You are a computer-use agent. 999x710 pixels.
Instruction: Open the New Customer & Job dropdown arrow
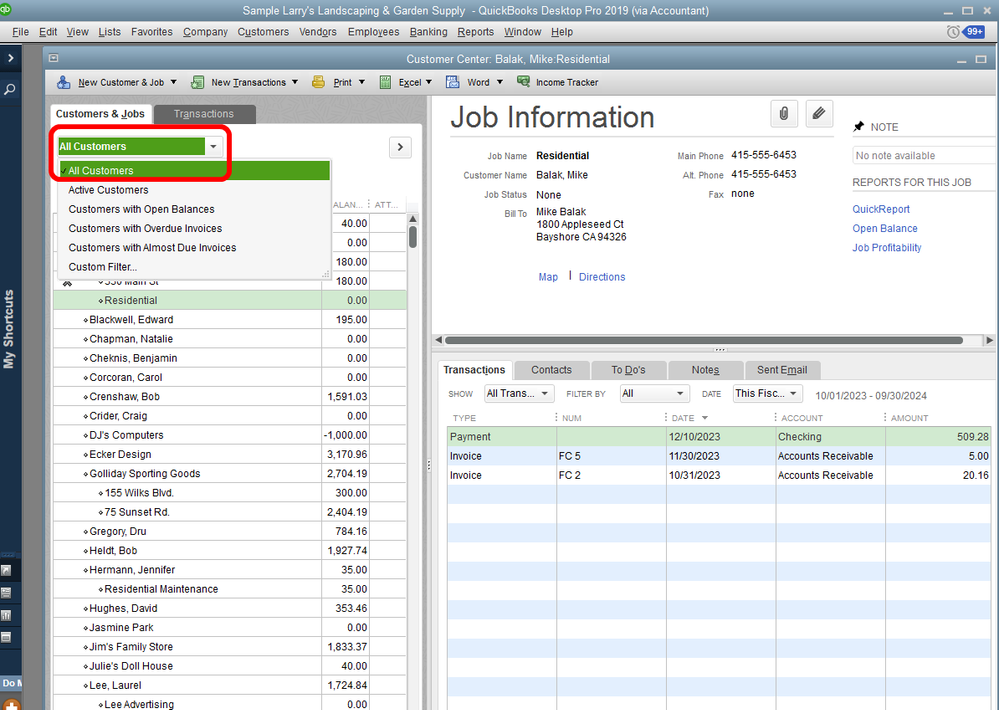[173, 82]
